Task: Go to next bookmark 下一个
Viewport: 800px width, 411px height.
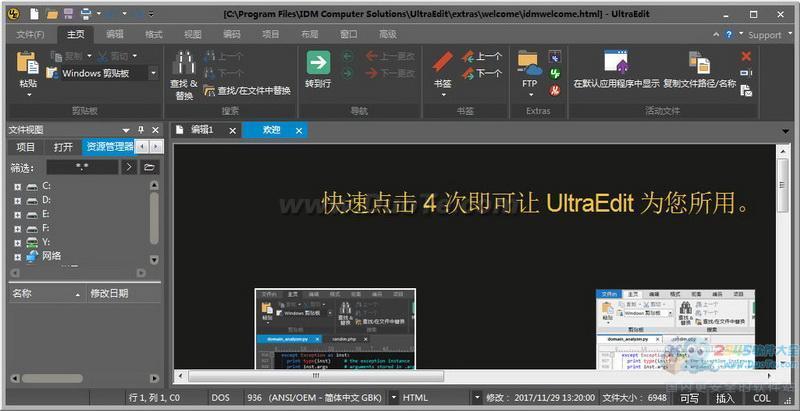Action: [482, 73]
